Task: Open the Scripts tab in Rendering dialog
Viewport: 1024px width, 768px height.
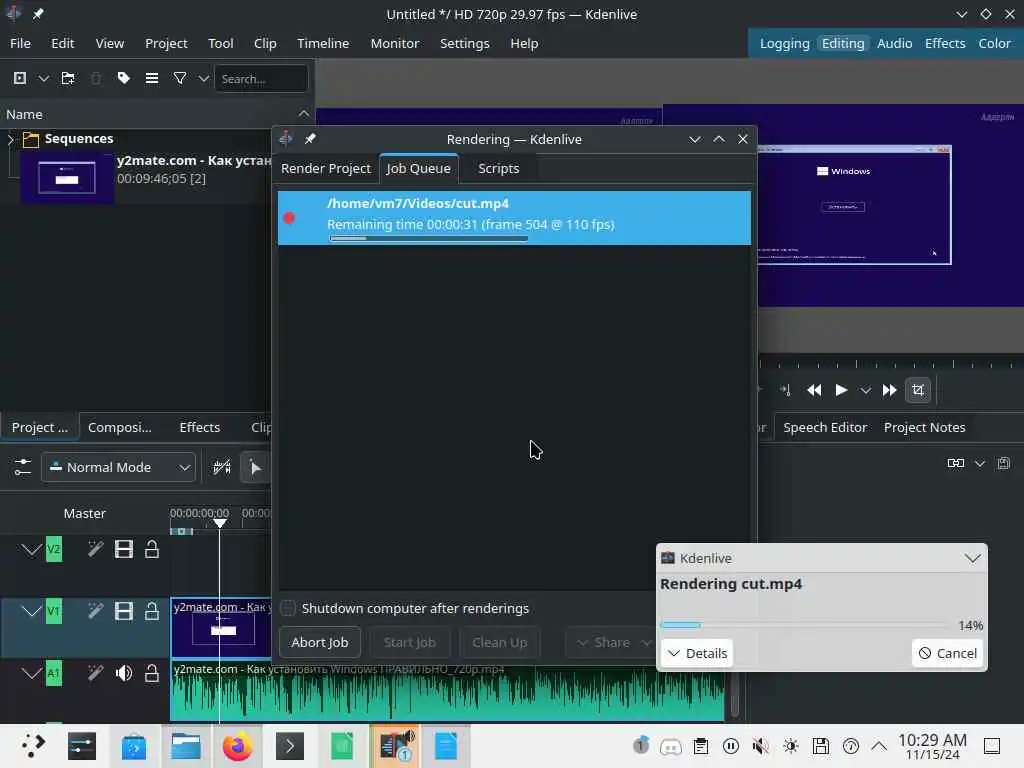Action: point(498,168)
